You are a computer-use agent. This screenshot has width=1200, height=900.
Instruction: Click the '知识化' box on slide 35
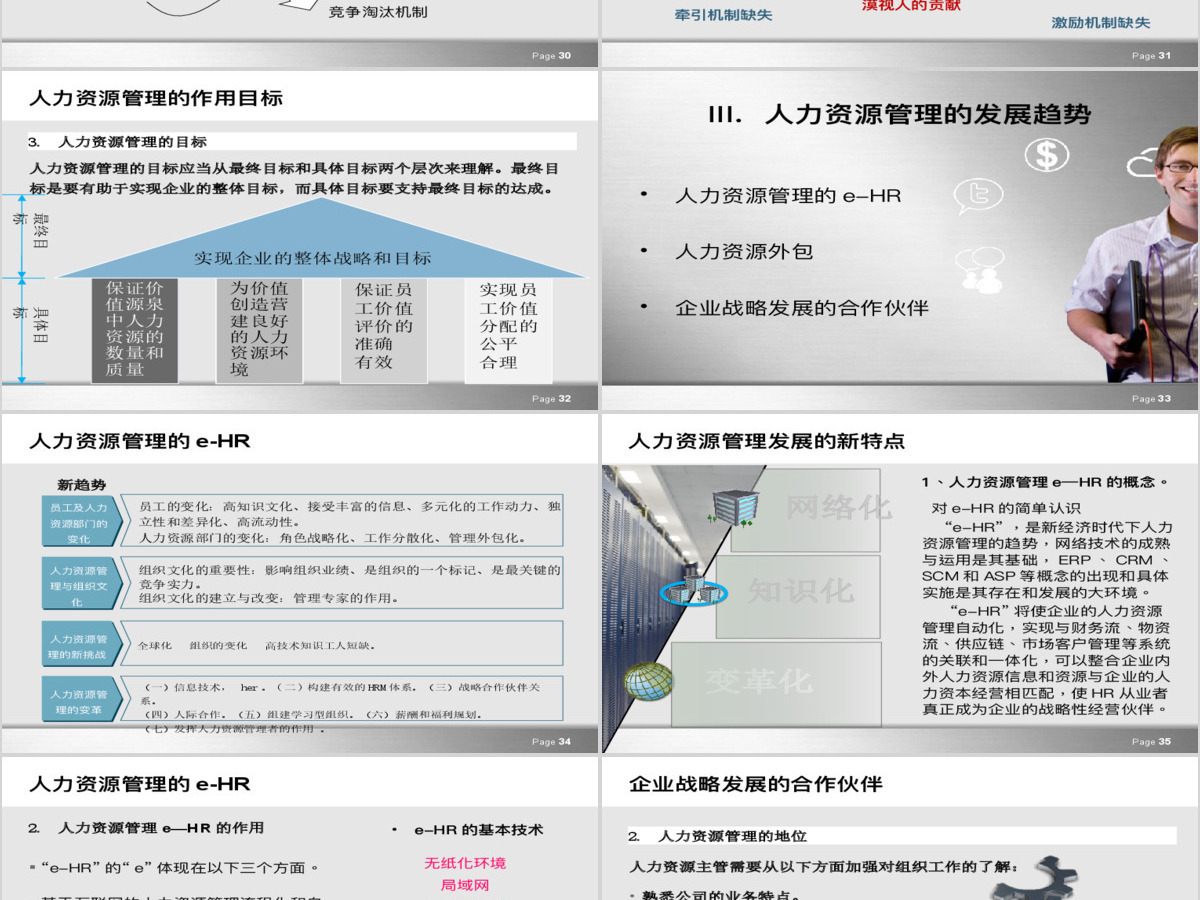799,596
